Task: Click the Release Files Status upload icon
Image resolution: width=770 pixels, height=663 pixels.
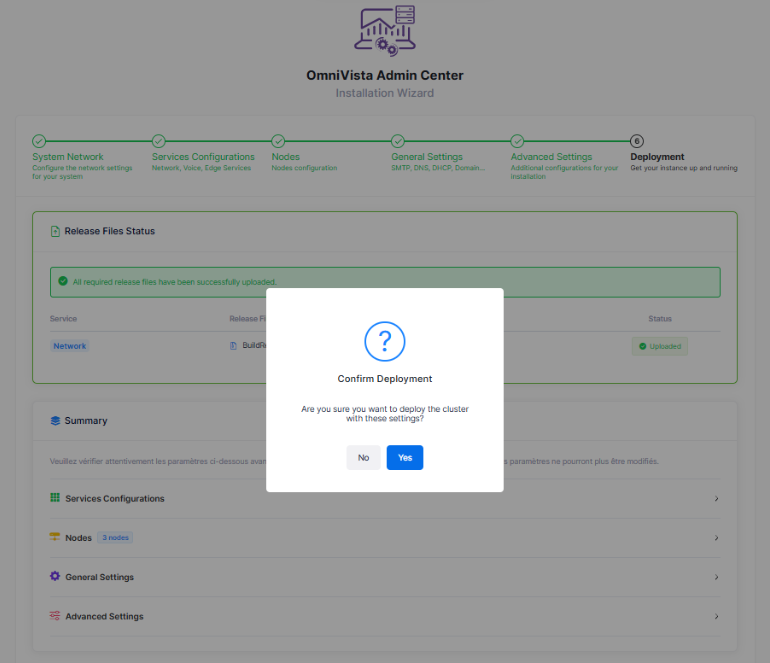Action: pos(55,231)
